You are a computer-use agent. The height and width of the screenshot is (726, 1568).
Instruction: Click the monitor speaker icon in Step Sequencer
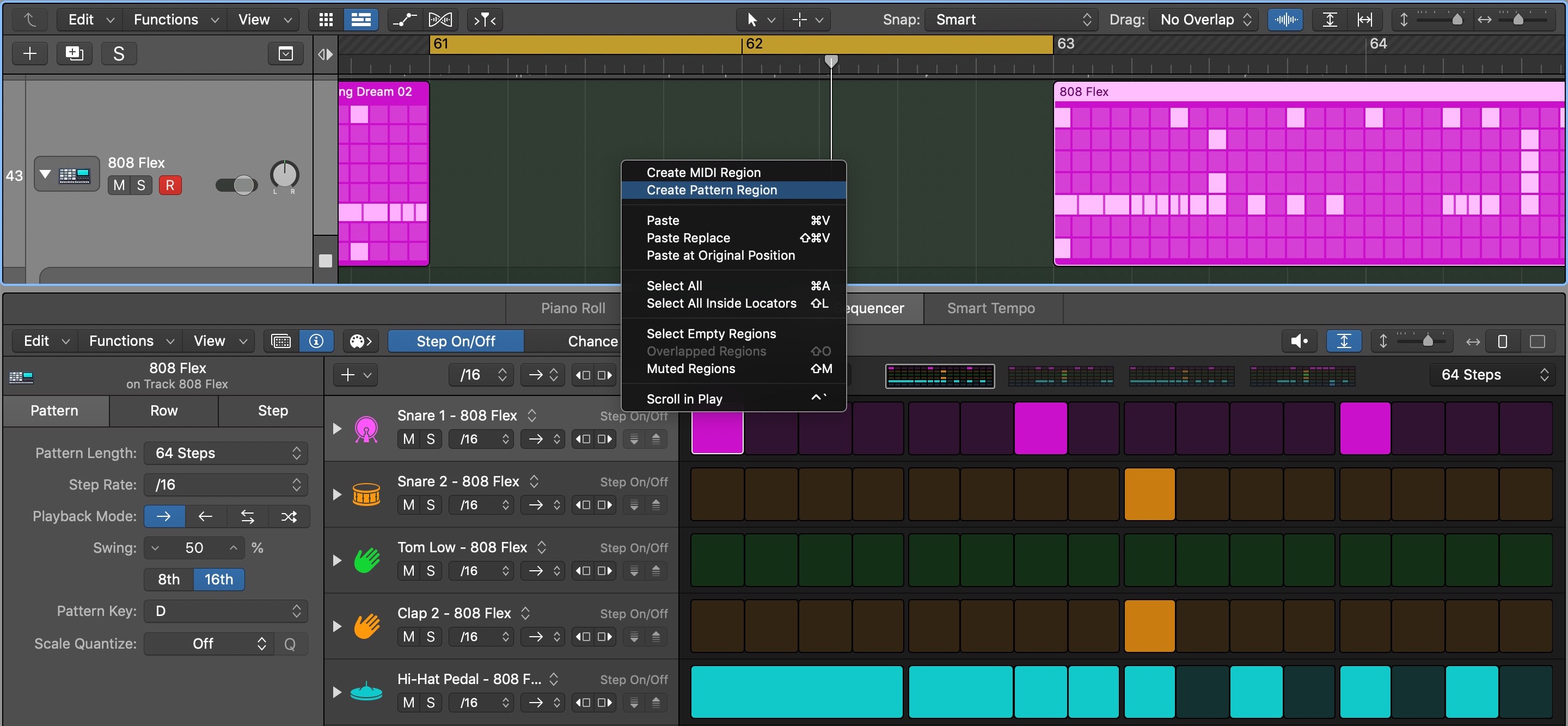[x=1300, y=340]
